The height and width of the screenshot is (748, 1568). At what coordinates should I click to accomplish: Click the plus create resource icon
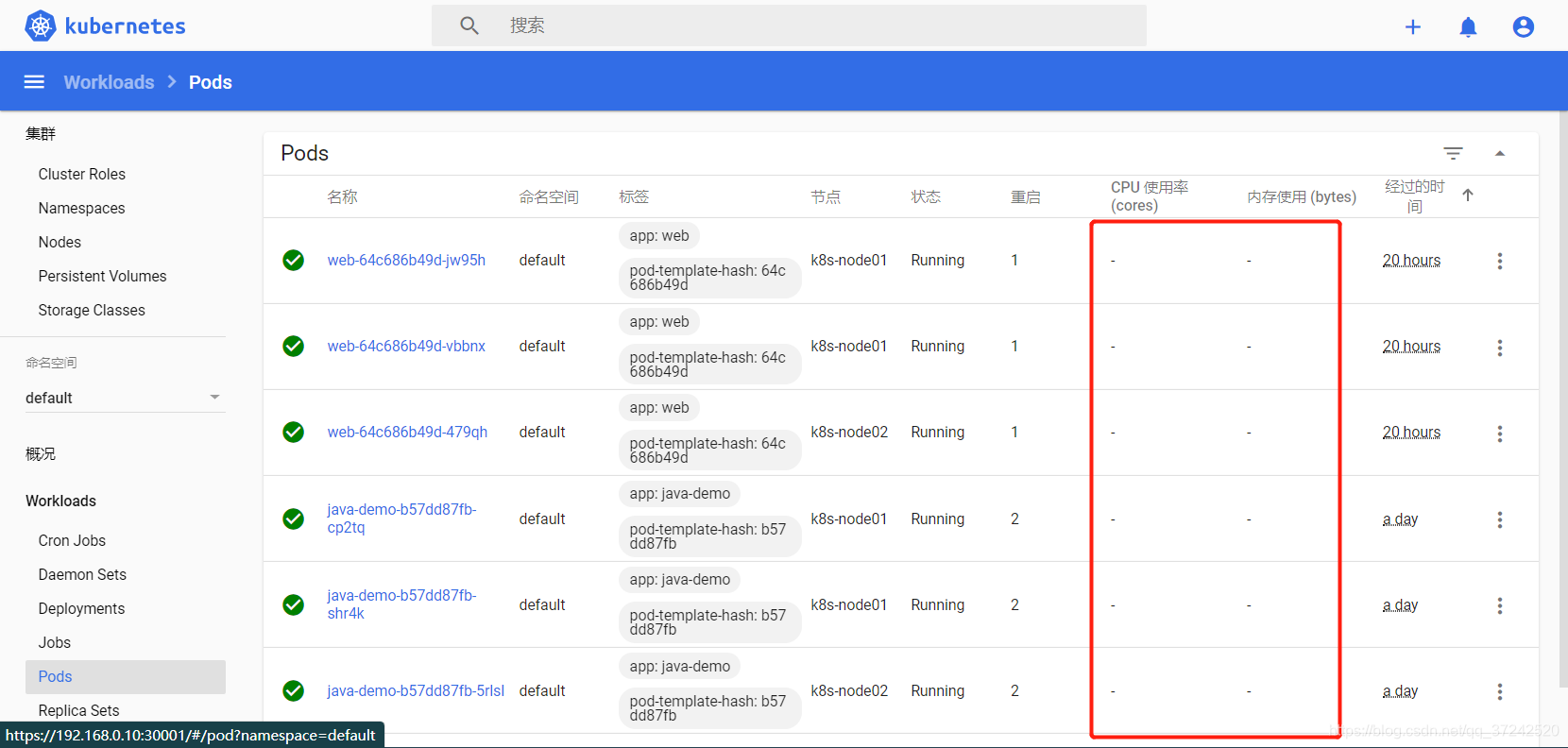pyautogui.click(x=1413, y=27)
